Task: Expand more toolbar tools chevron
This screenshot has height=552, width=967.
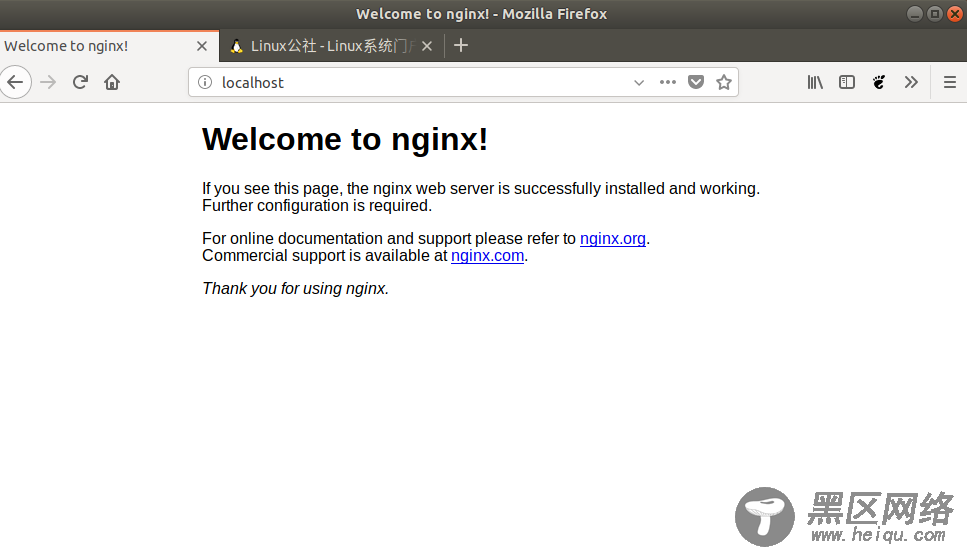Action: pos(911,82)
